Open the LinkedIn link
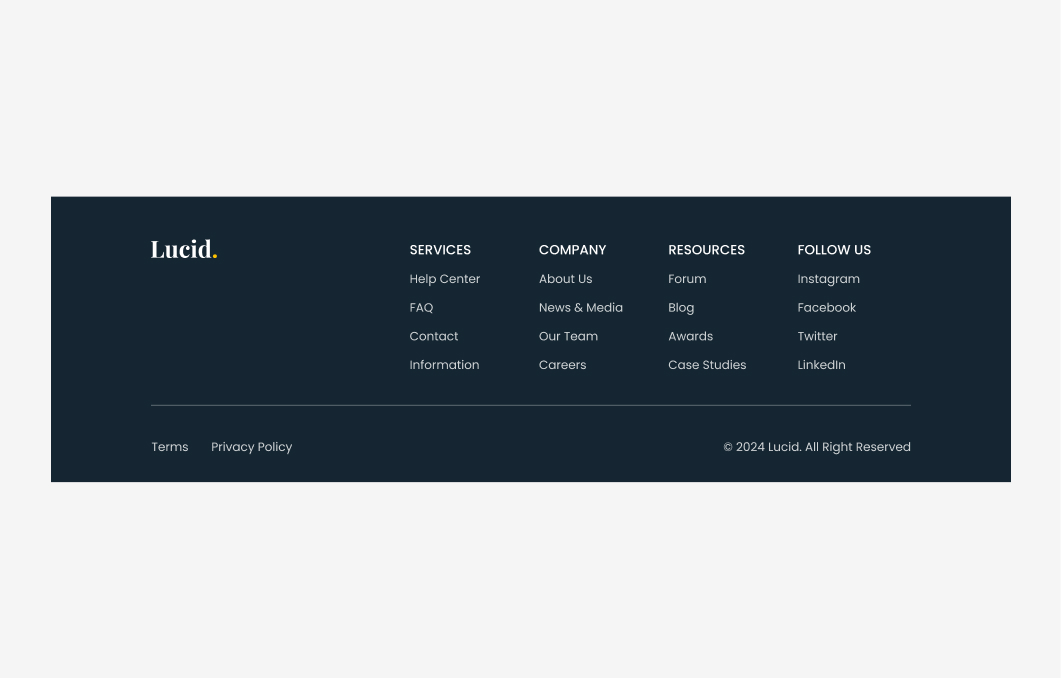 pyautogui.click(x=821, y=365)
